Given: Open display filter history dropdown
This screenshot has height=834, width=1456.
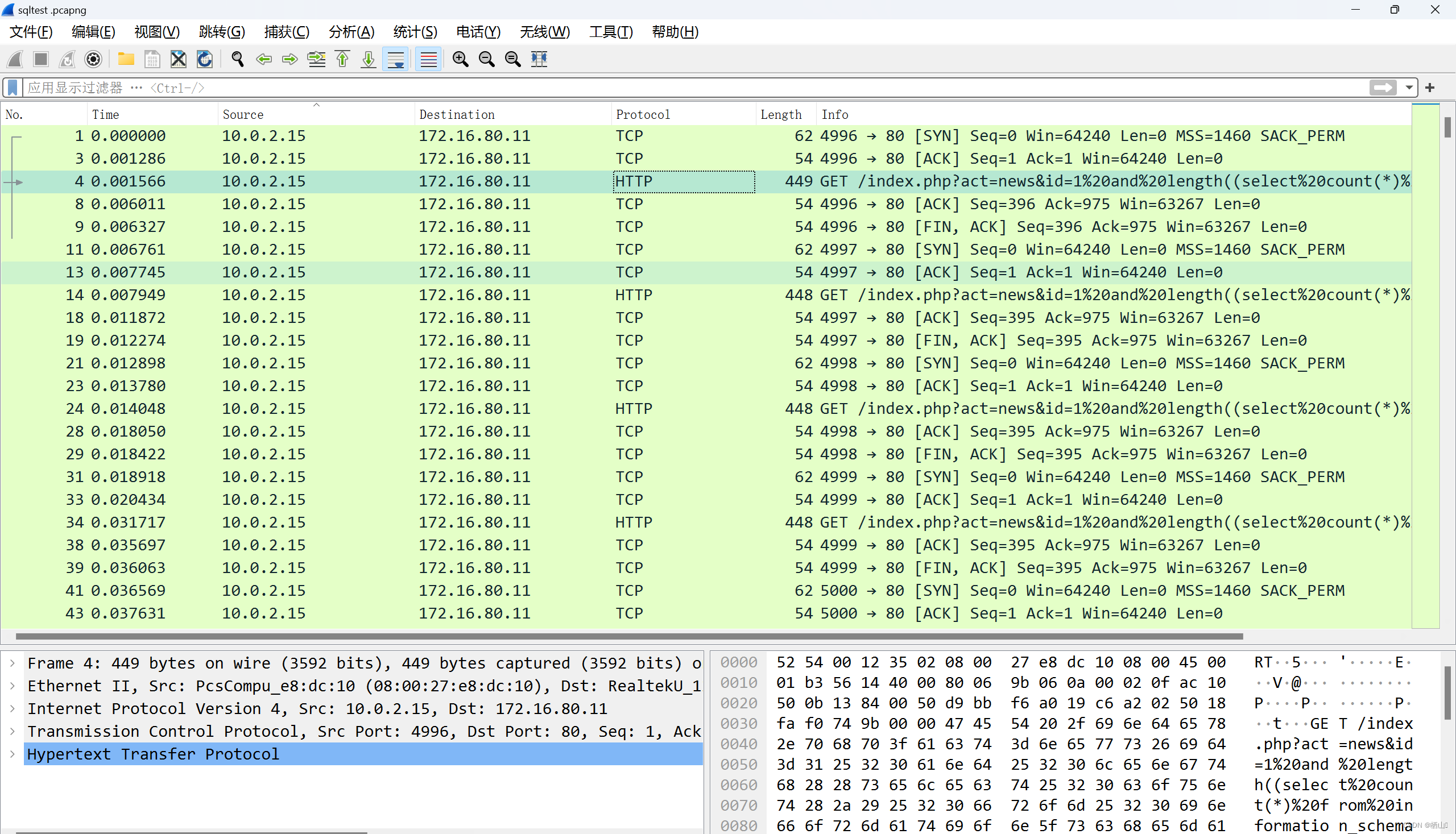Looking at the screenshot, I should [x=1409, y=88].
